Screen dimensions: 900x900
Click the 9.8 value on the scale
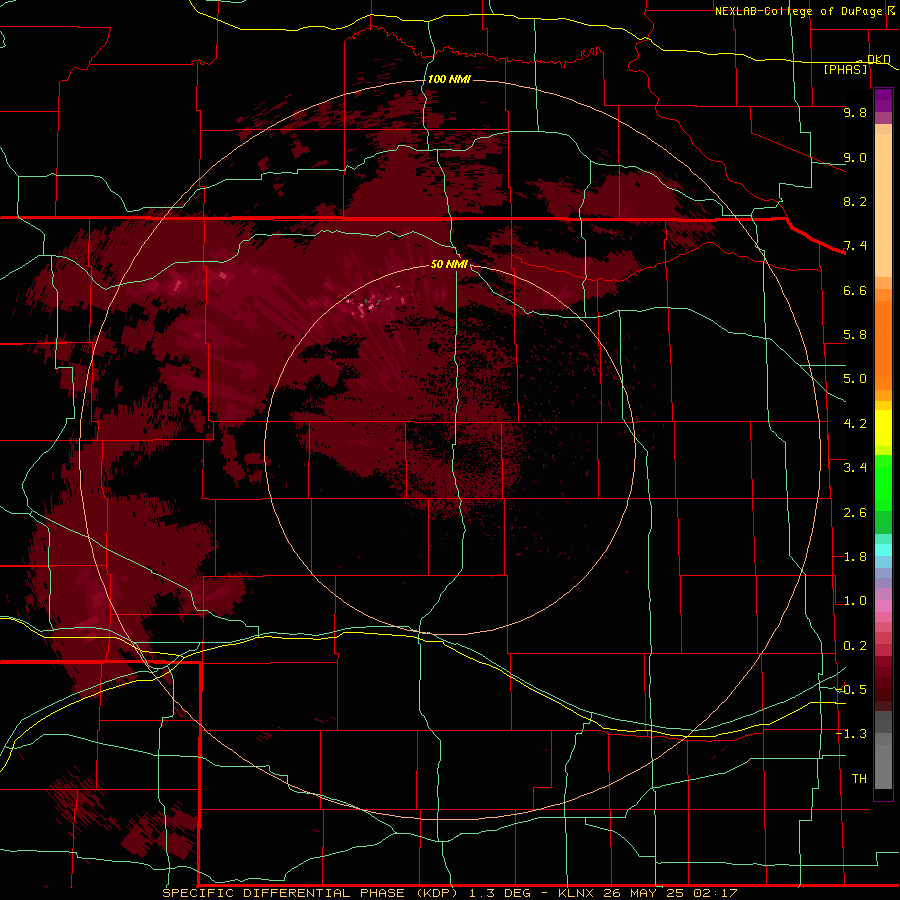click(855, 112)
